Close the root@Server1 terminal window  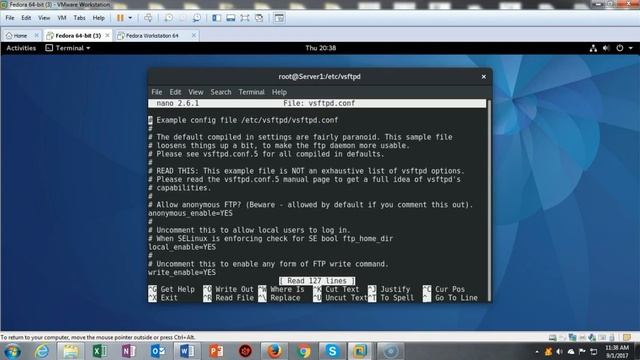coord(484,77)
